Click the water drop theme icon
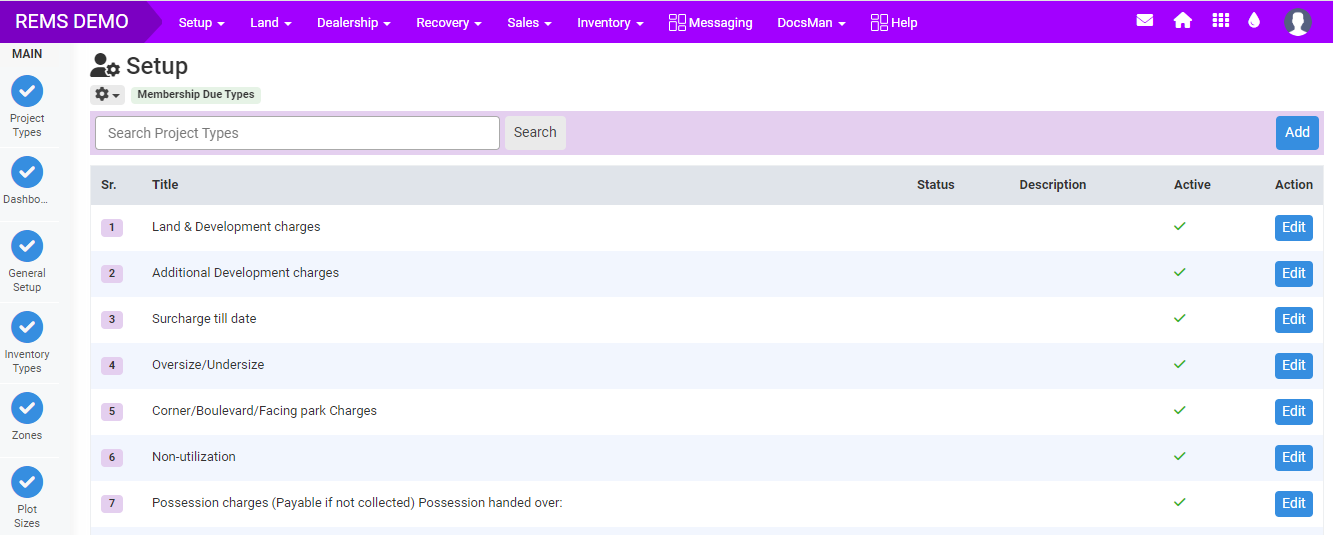The height and width of the screenshot is (535, 1333). (x=1254, y=21)
